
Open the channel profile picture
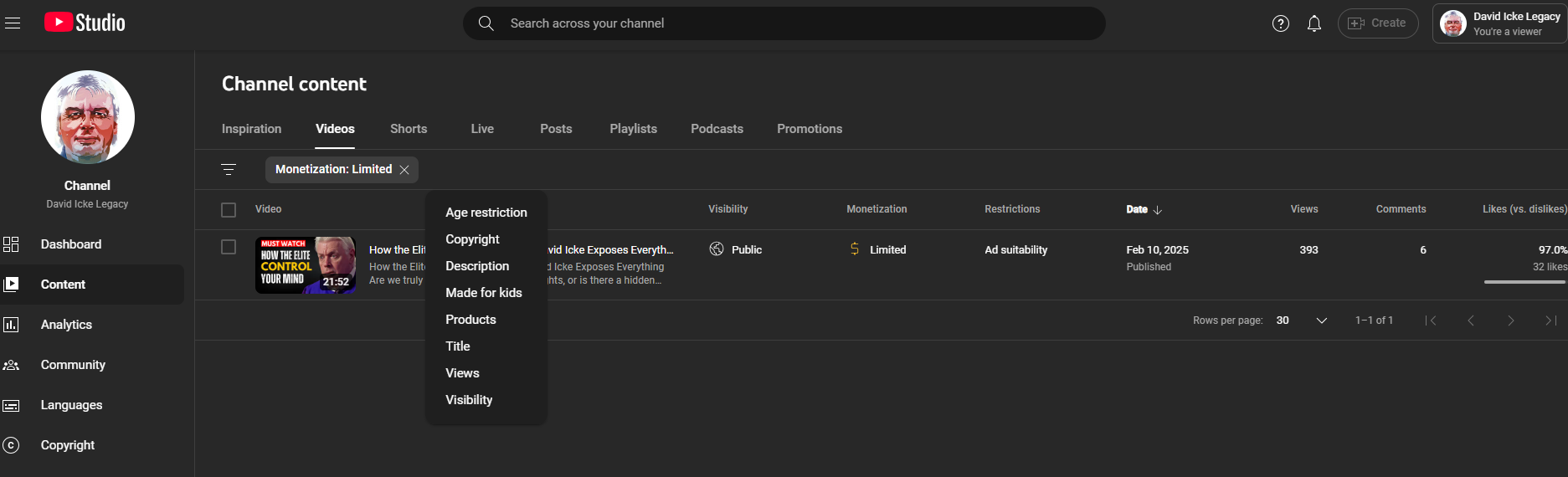click(88, 117)
